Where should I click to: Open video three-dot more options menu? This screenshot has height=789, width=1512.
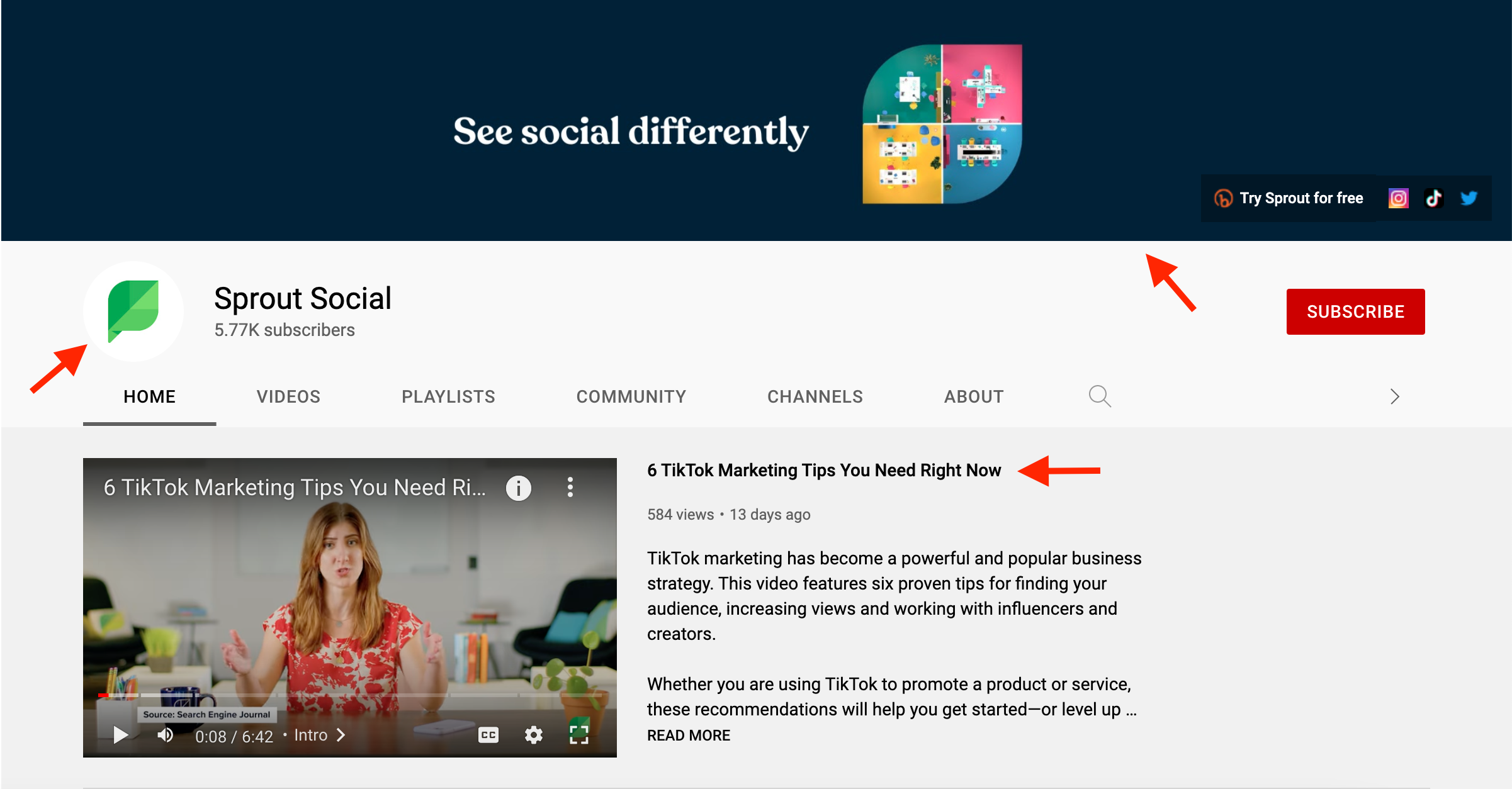[x=570, y=488]
